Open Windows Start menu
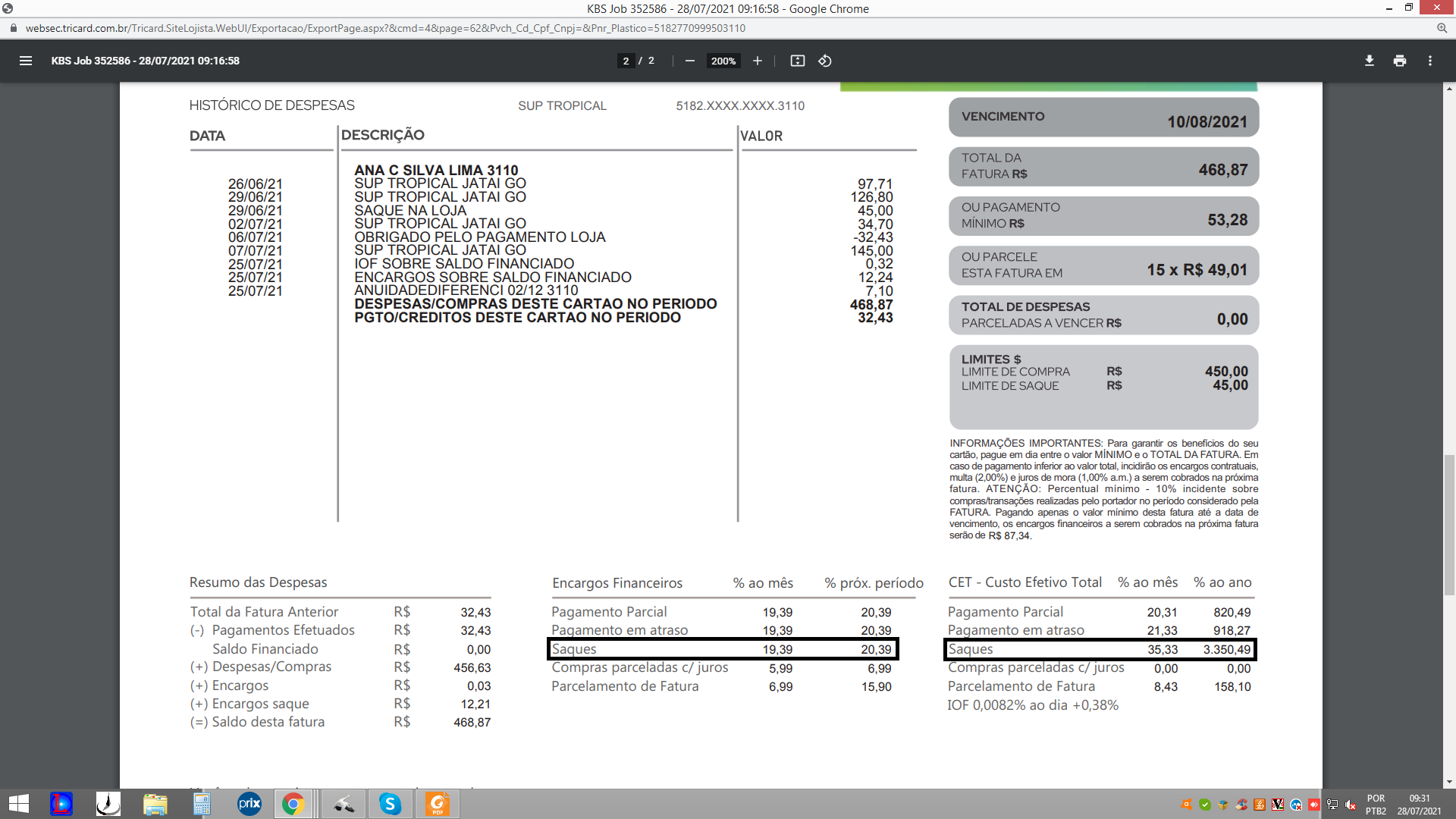The width and height of the screenshot is (1456, 819). click(18, 804)
